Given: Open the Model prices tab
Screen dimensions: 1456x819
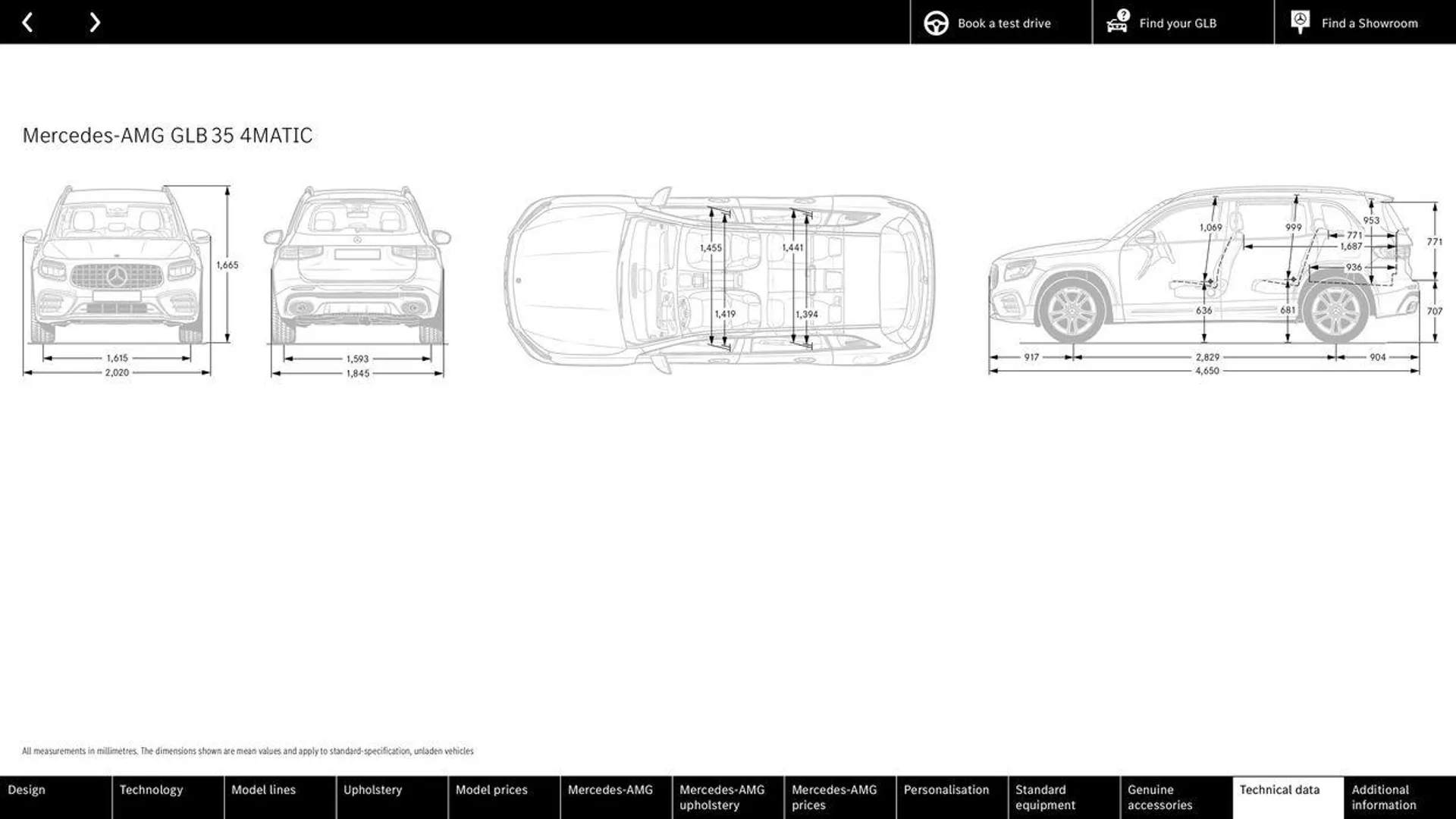Looking at the screenshot, I should 504,797.
